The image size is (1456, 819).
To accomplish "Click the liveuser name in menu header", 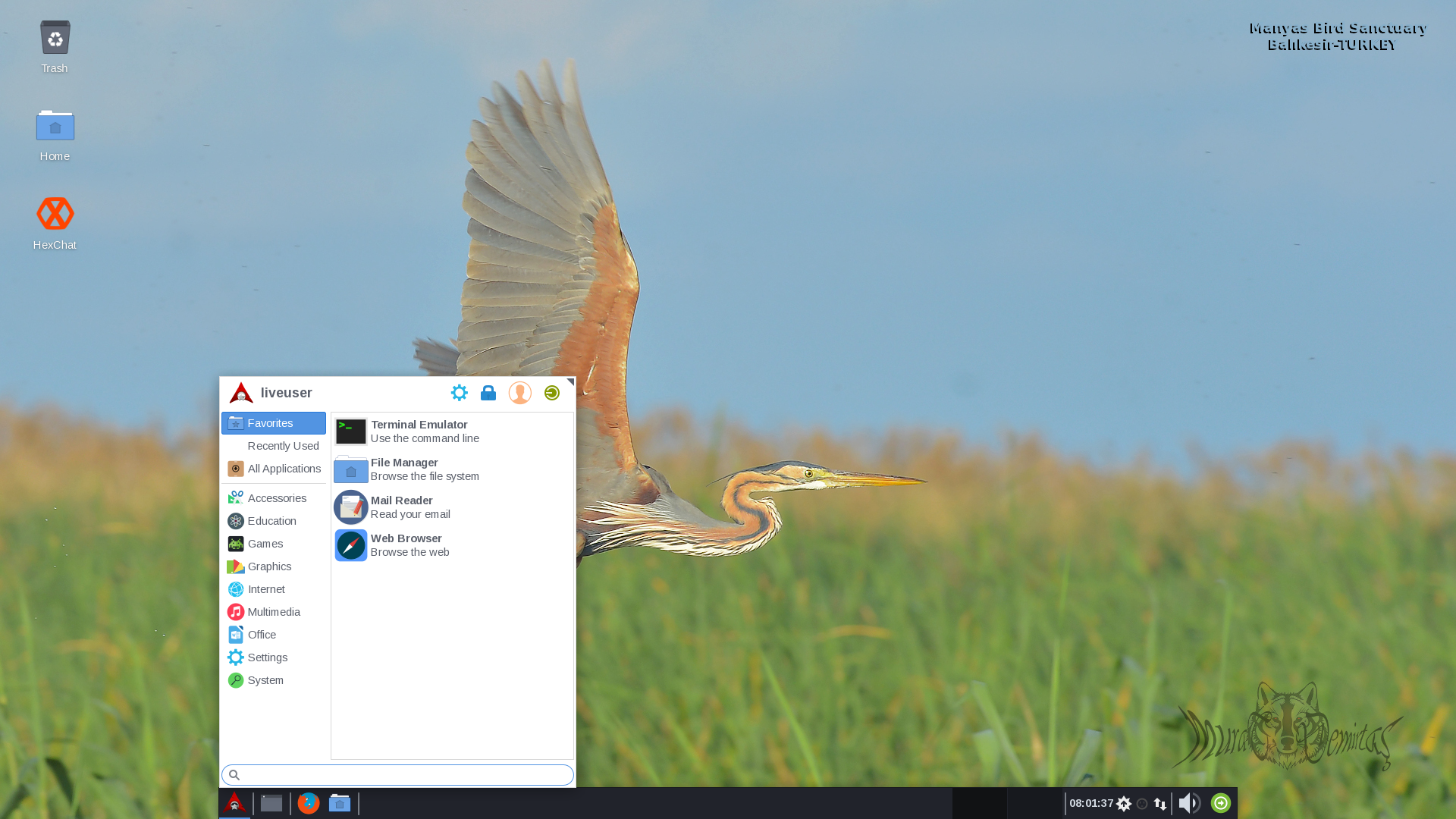I will coord(287,393).
